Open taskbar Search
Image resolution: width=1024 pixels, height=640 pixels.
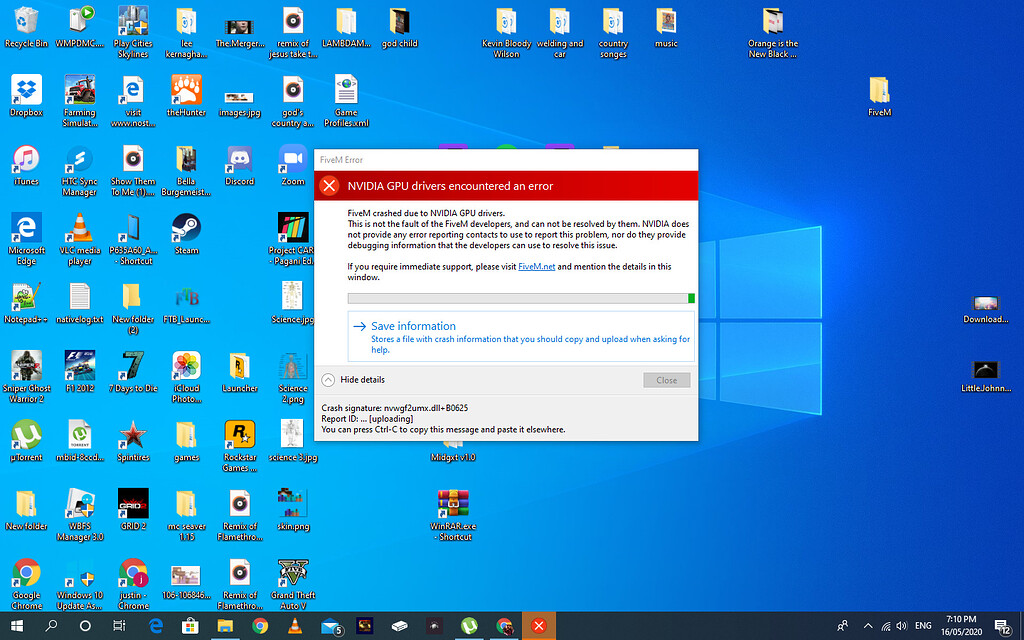[51, 626]
